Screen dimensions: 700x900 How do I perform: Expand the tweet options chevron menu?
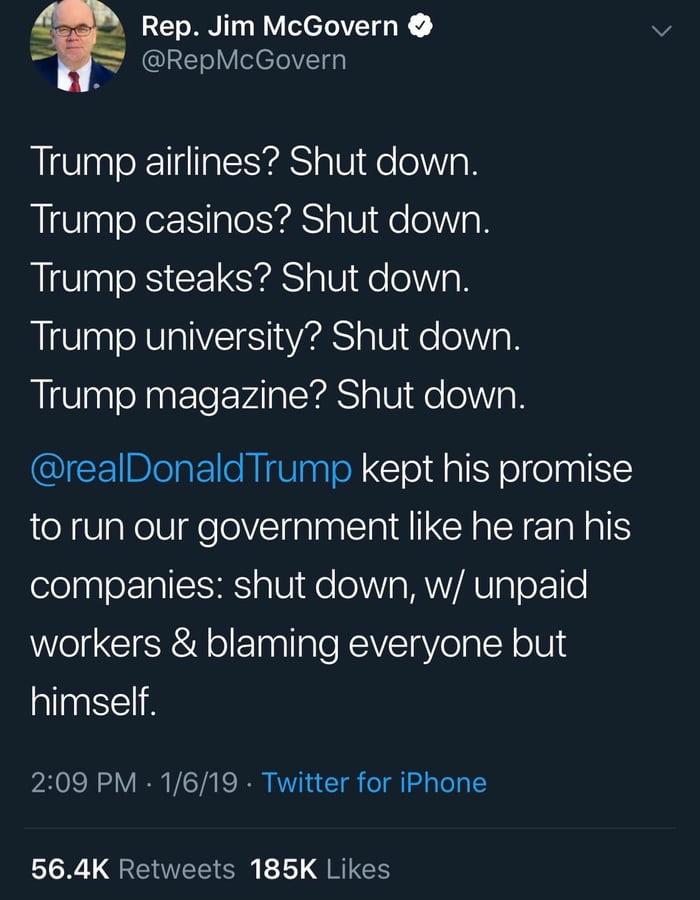point(659,32)
